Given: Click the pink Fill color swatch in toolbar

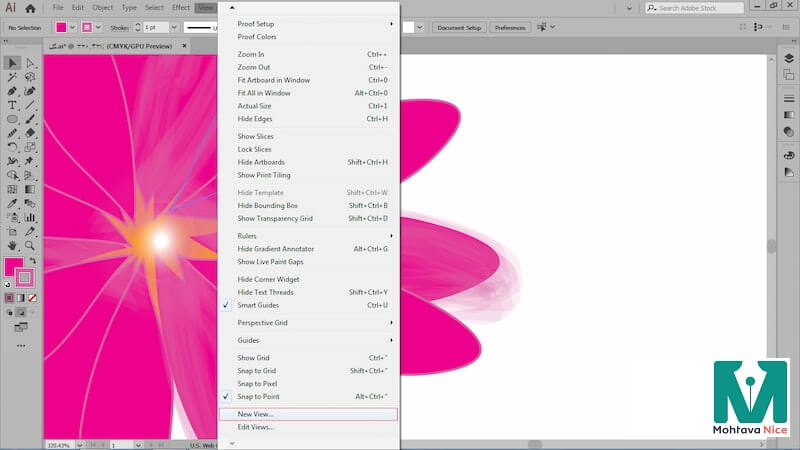Looking at the screenshot, I should (x=14, y=267).
